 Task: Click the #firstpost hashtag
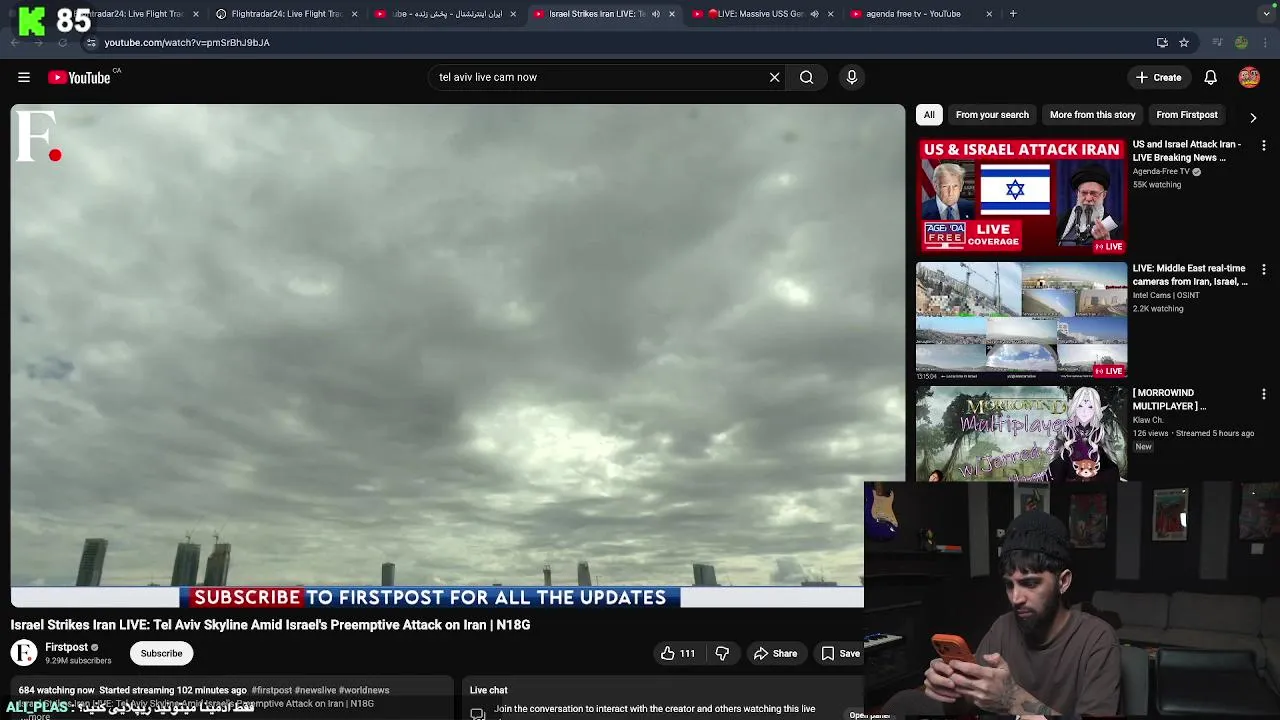(272, 690)
